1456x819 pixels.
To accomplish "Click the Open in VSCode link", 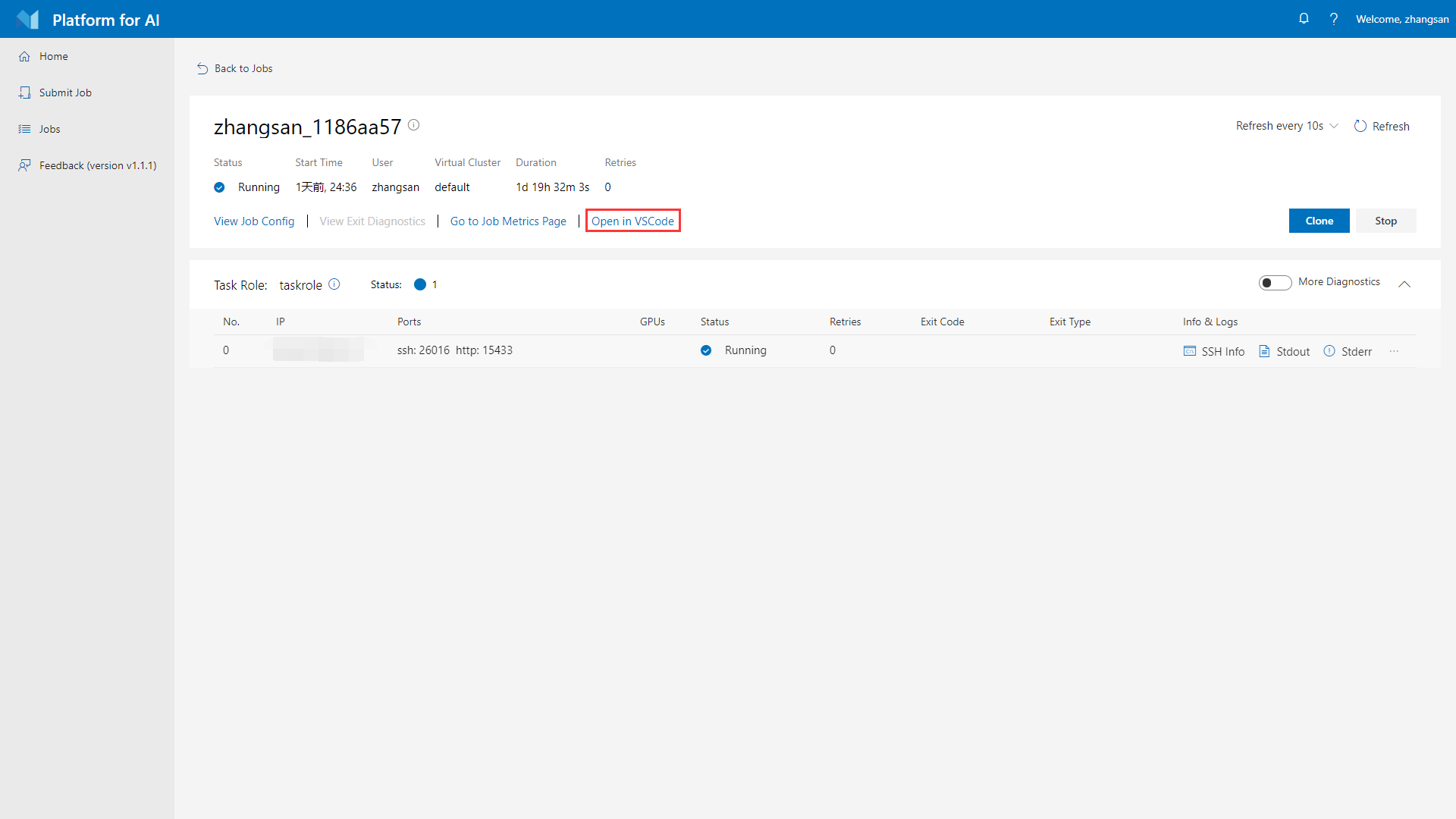I will pyautogui.click(x=632, y=221).
